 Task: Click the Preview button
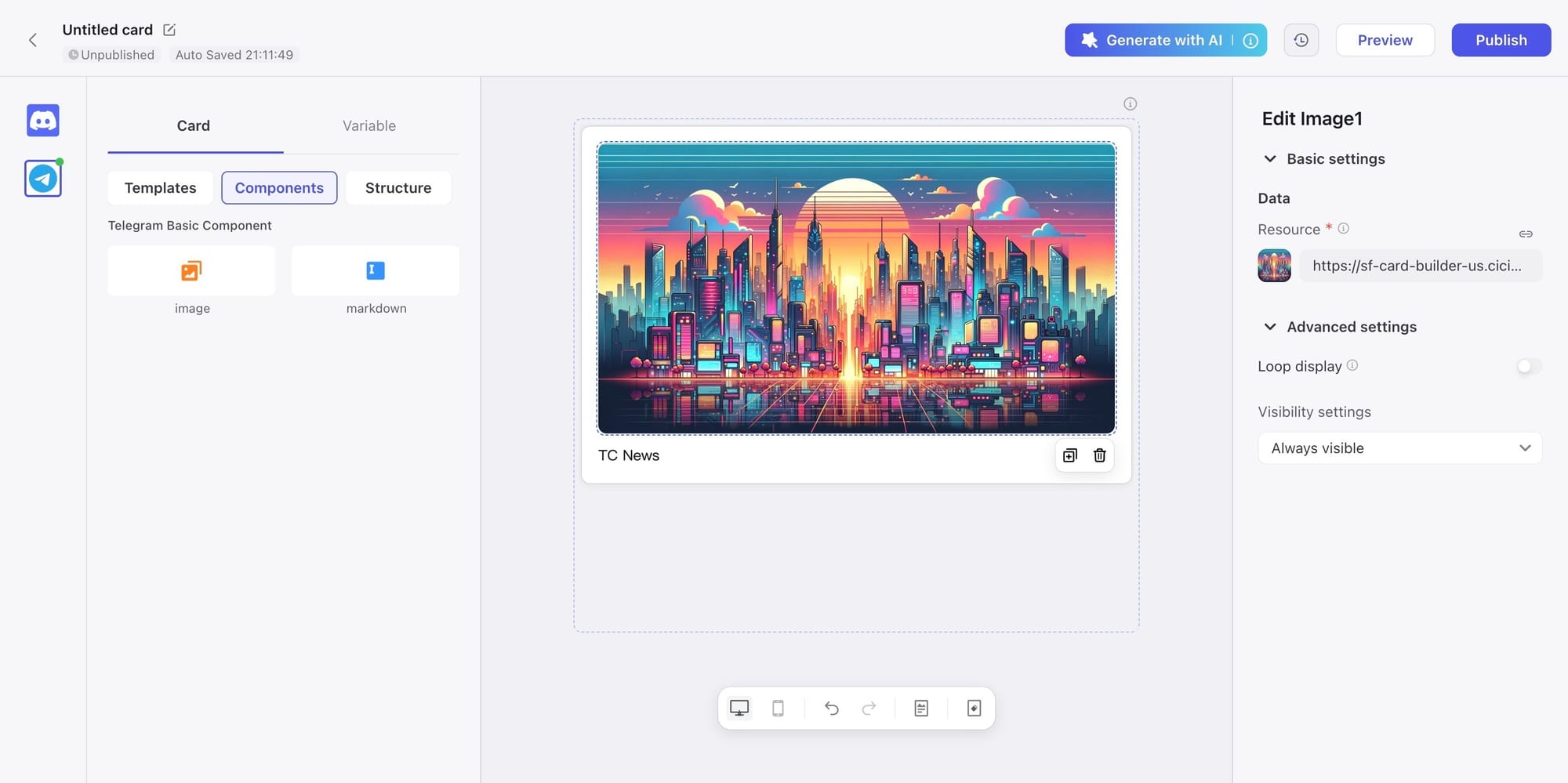coord(1385,40)
